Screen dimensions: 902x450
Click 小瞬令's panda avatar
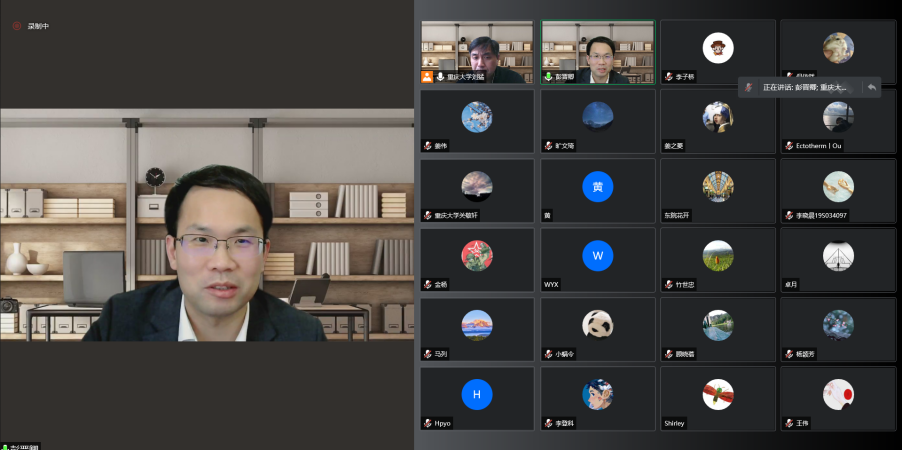click(598, 325)
